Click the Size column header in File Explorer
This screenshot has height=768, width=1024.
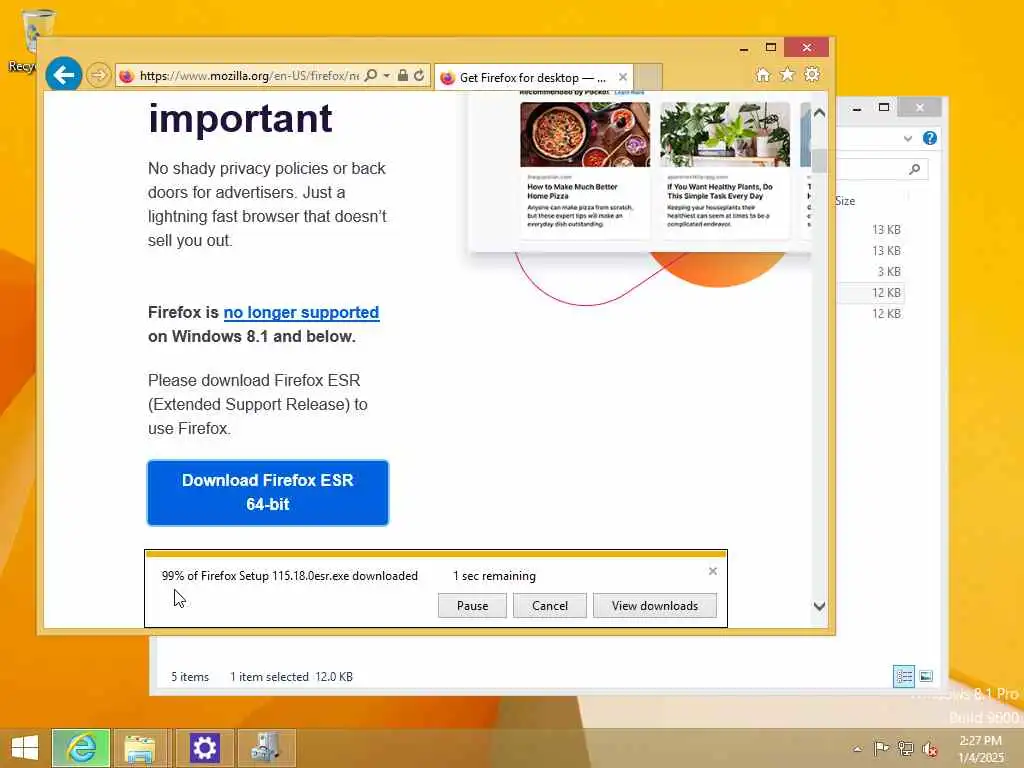[845, 201]
